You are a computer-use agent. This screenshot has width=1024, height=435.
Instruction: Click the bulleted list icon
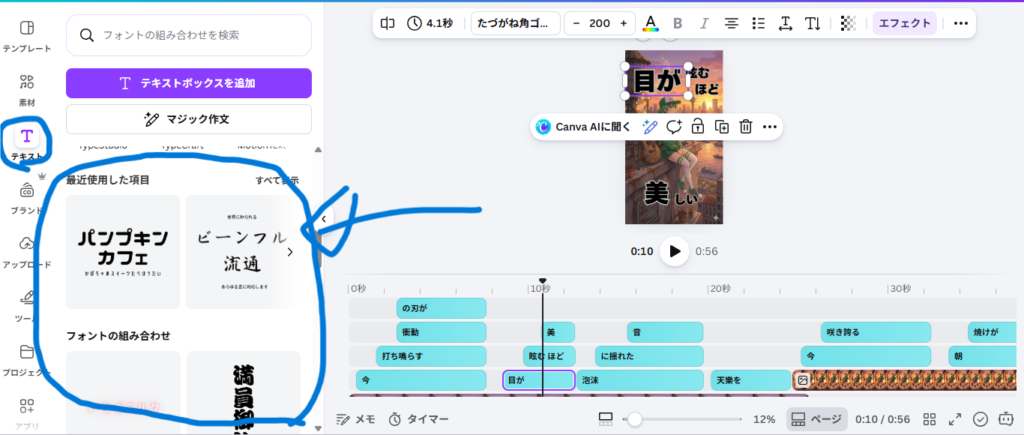(758, 23)
